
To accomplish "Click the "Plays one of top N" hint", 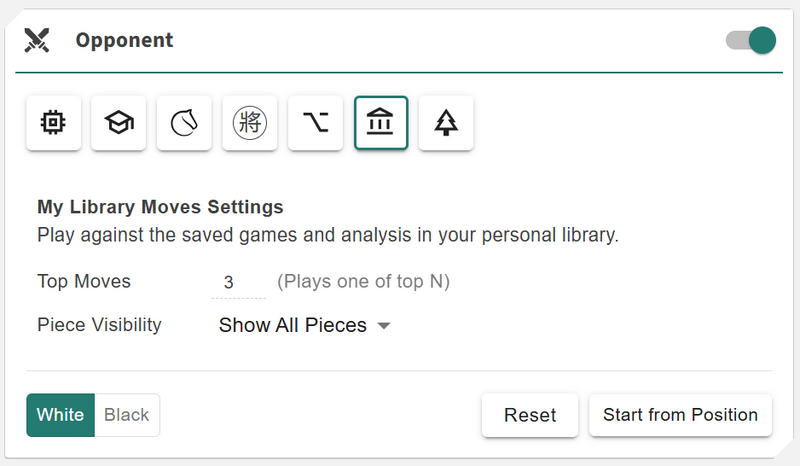I will [363, 282].
